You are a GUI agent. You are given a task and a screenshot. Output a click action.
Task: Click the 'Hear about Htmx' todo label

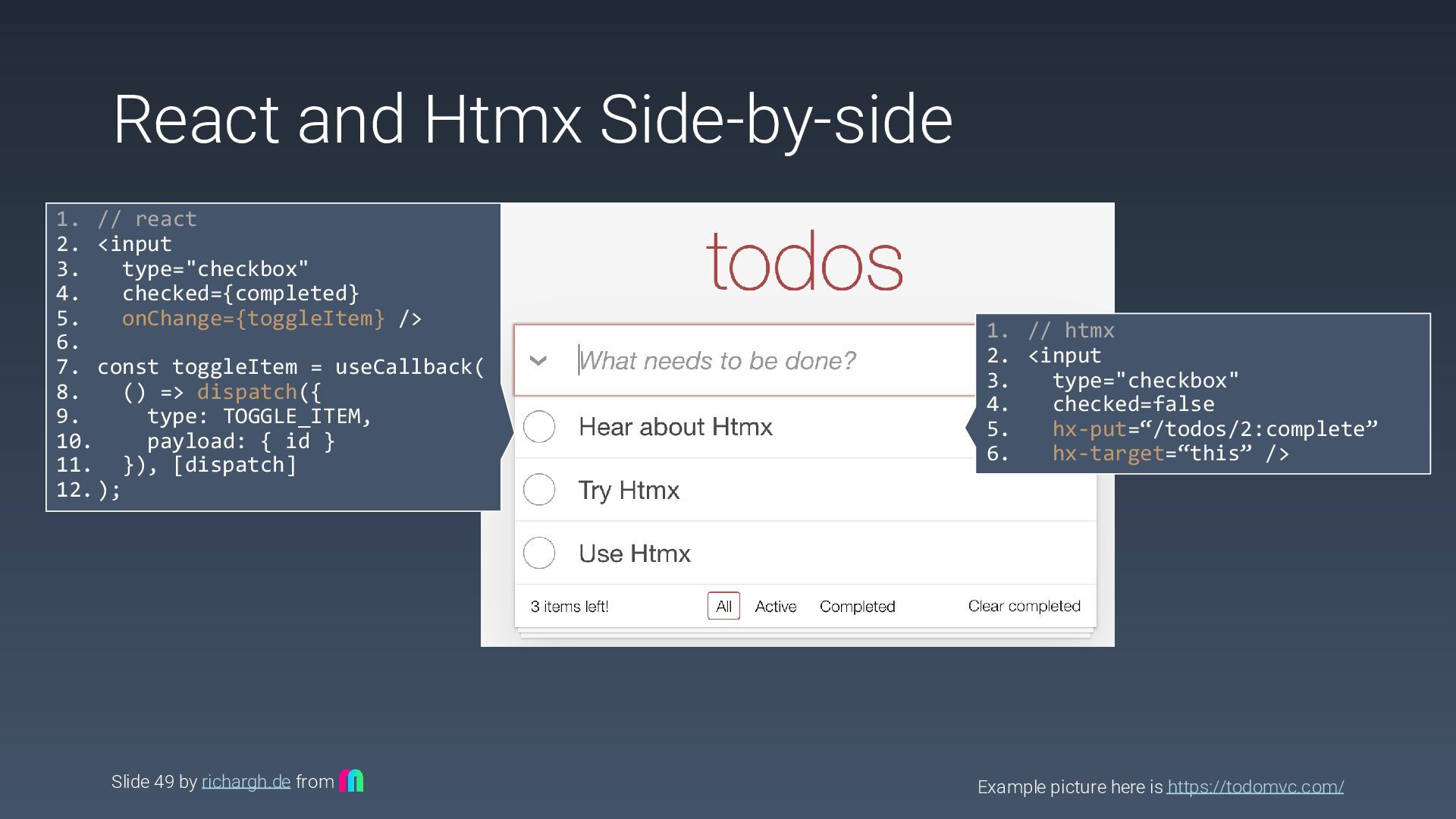(x=675, y=427)
